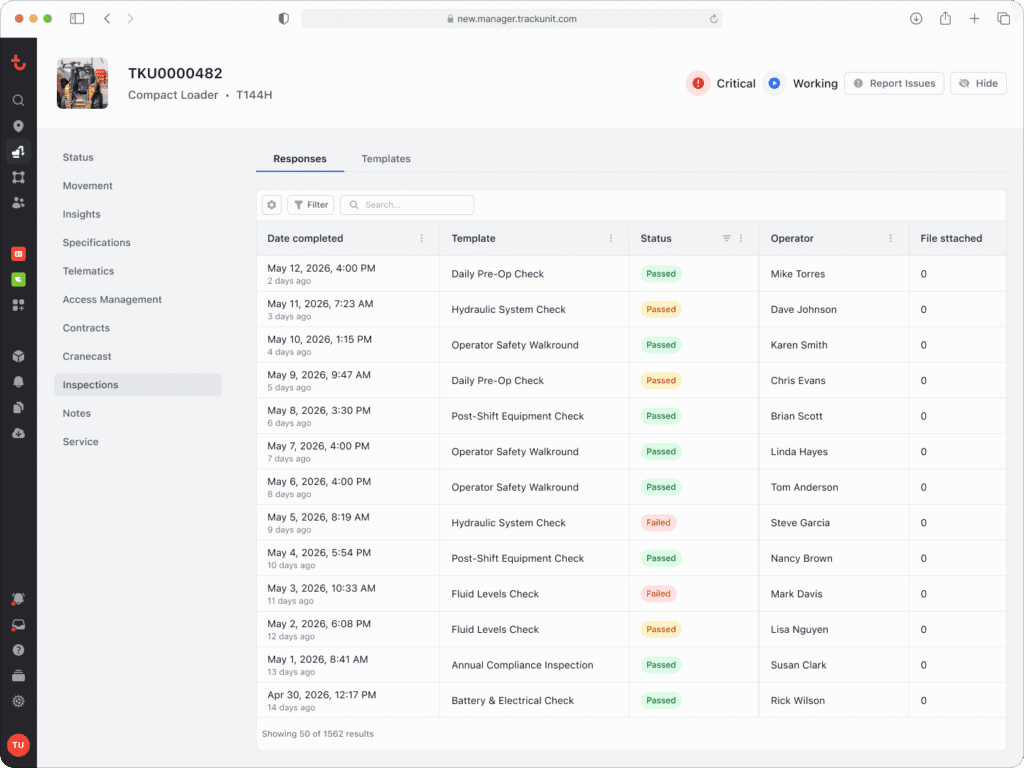1024x768 pixels.
Task: Open the users sidebar icon
Action: 18,203
